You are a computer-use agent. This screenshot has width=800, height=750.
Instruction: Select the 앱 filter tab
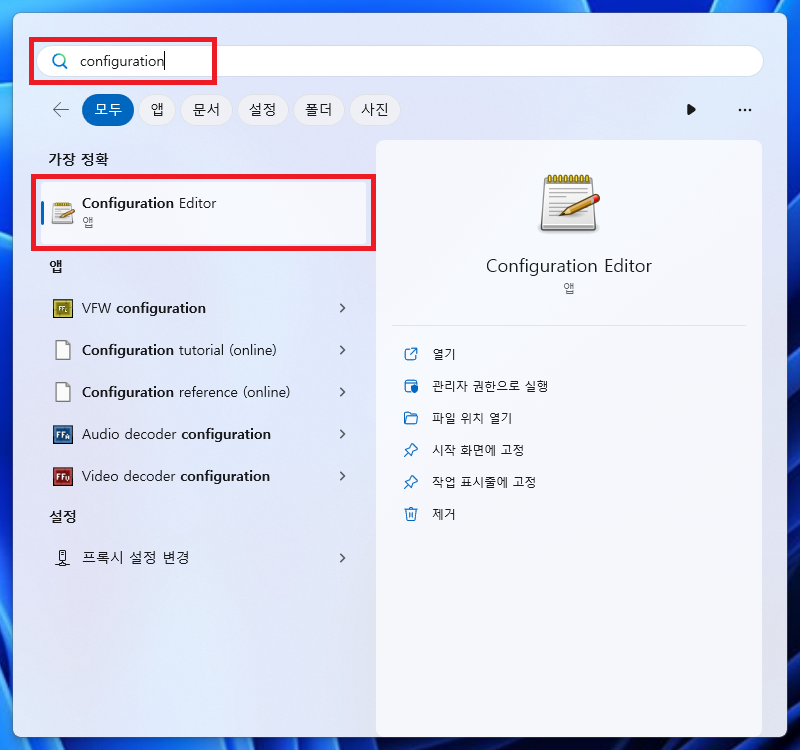(157, 110)
